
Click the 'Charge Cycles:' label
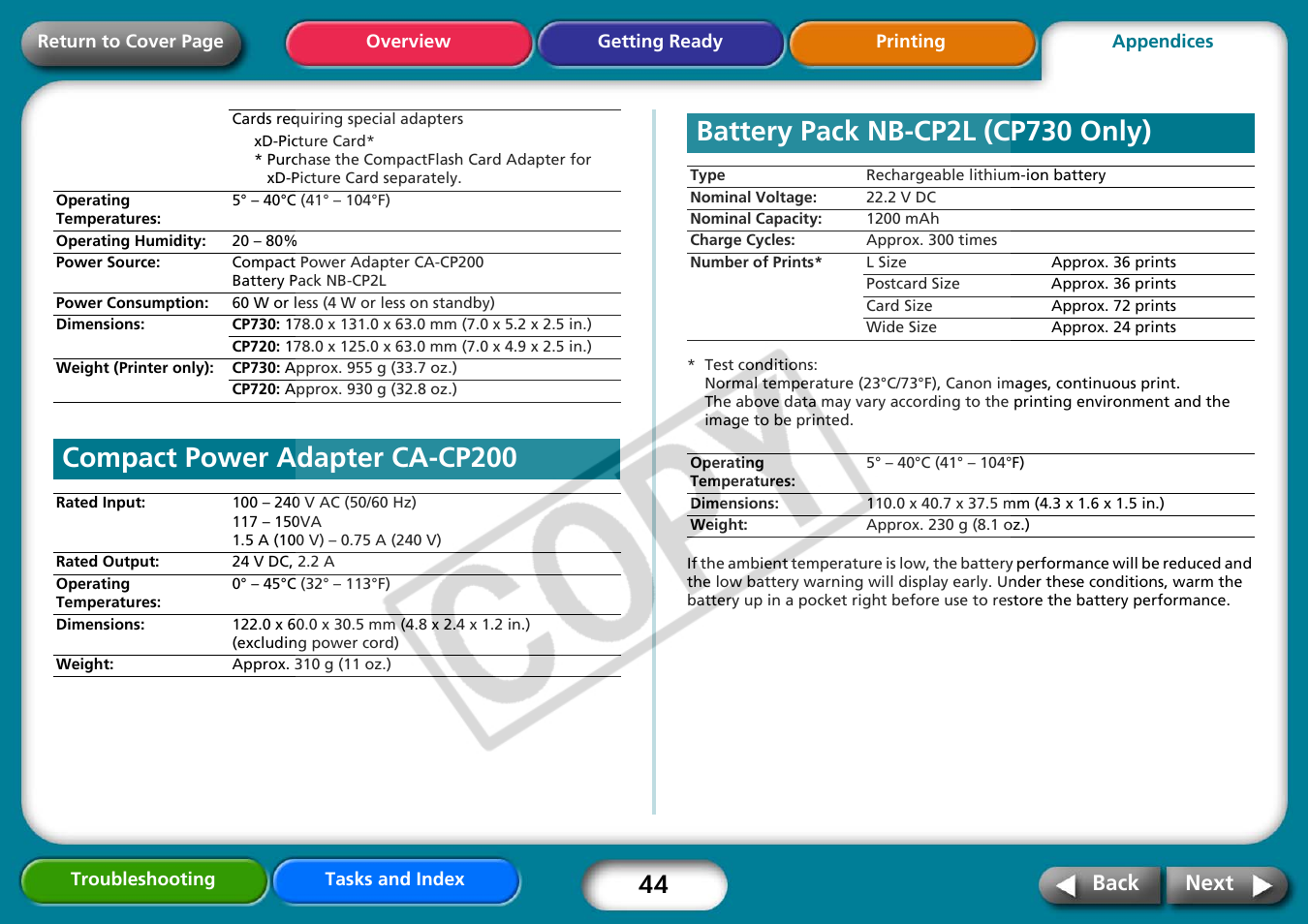[x=742, y=240]
